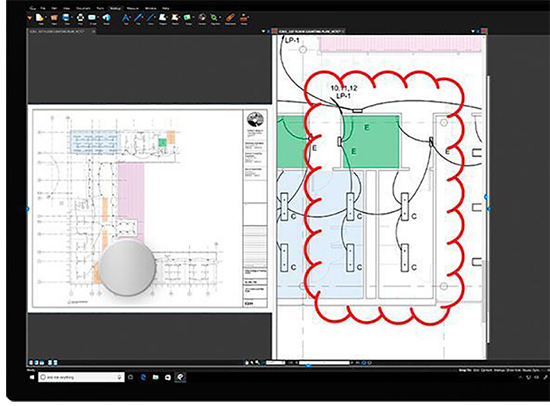The image size is (550, 406).
Task: Click the New document toolbar icon
Action: pos(39,18)
